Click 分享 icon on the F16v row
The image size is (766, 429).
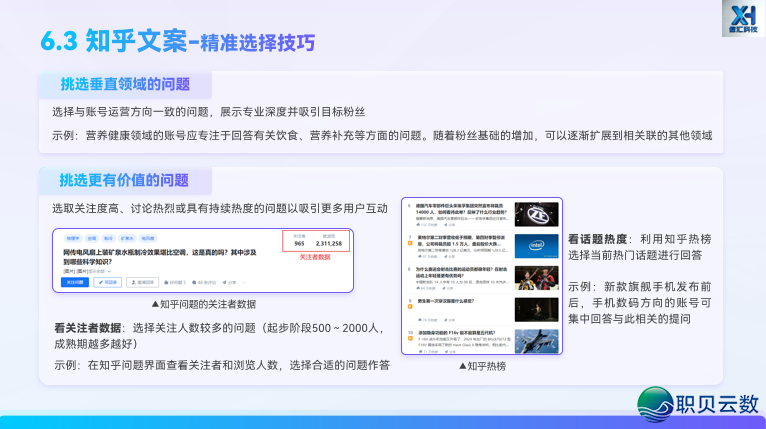447,351
